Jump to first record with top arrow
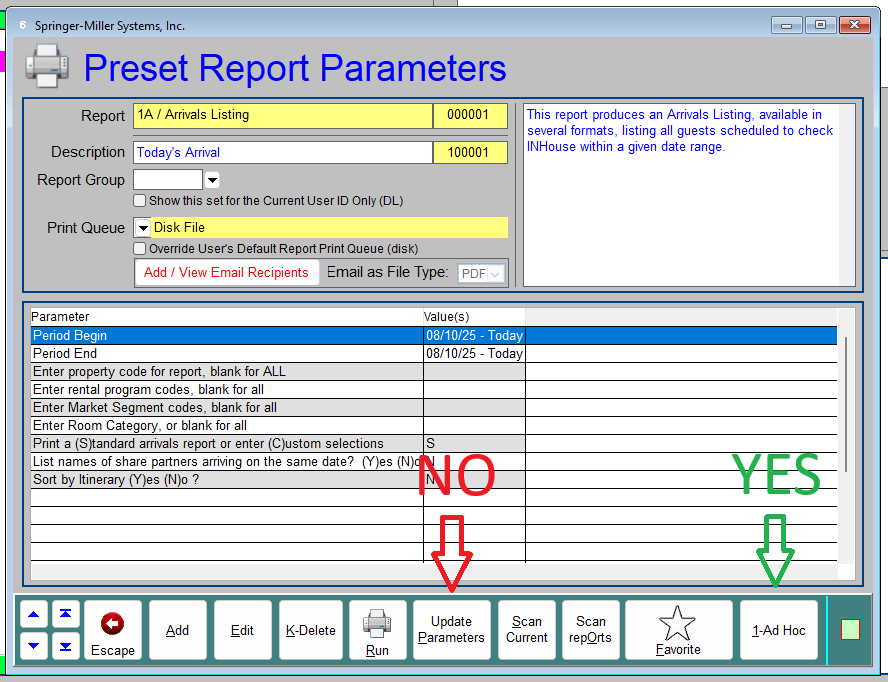Screen dimensions: 888x682 65,615
